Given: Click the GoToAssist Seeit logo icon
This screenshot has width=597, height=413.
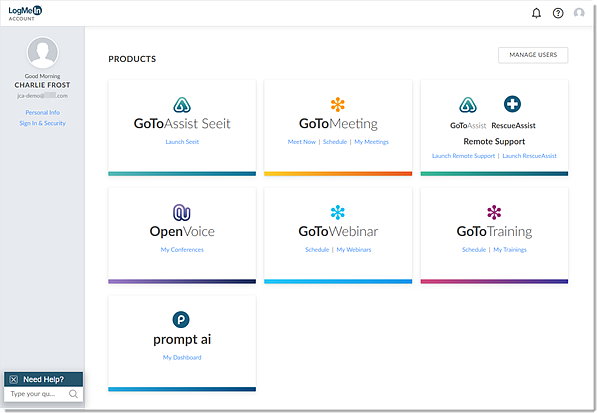Looking at the screenshot, I should (x=182, y=105).
